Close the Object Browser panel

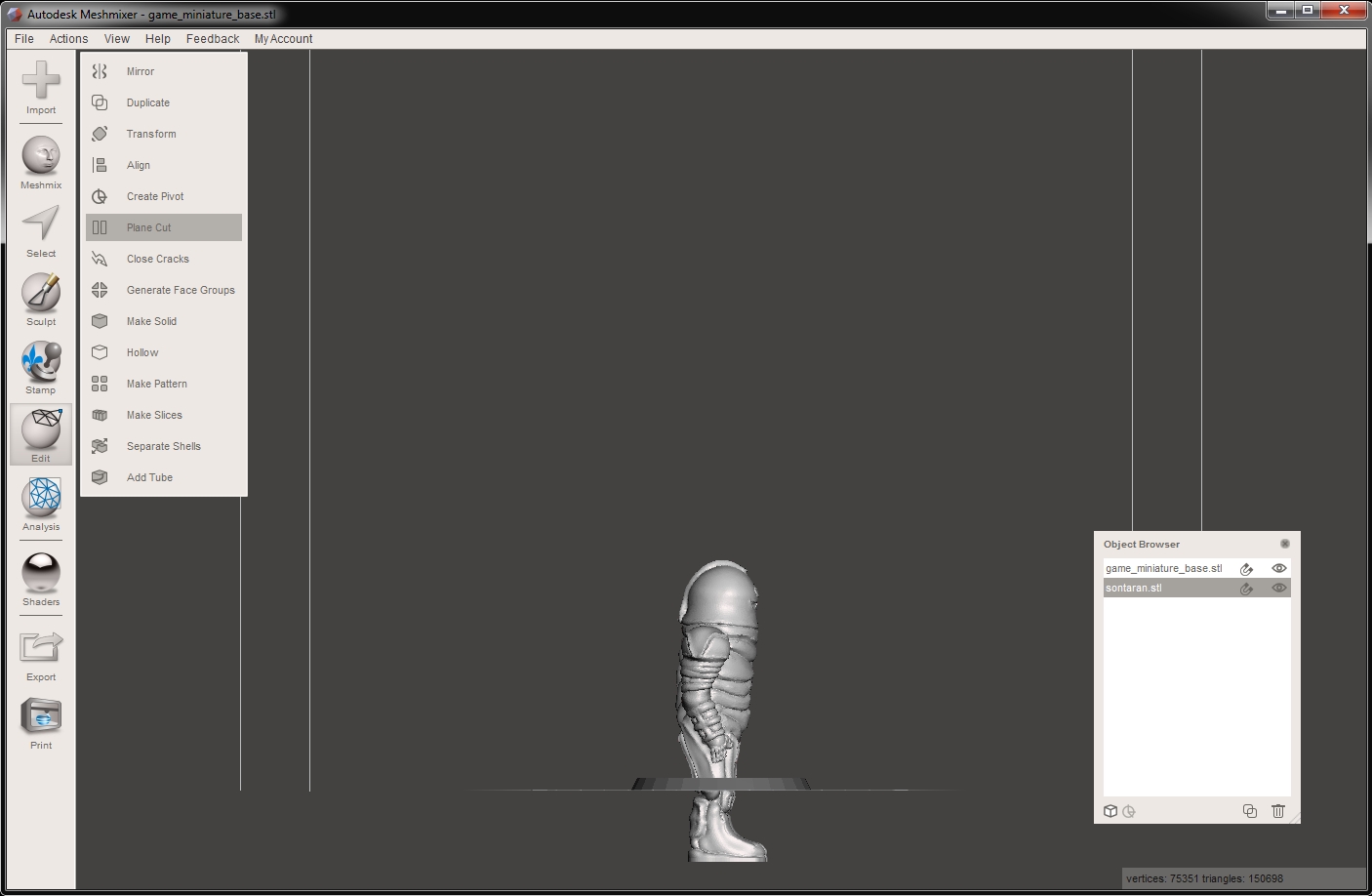pyautogui.click(x=1284, y=544)
